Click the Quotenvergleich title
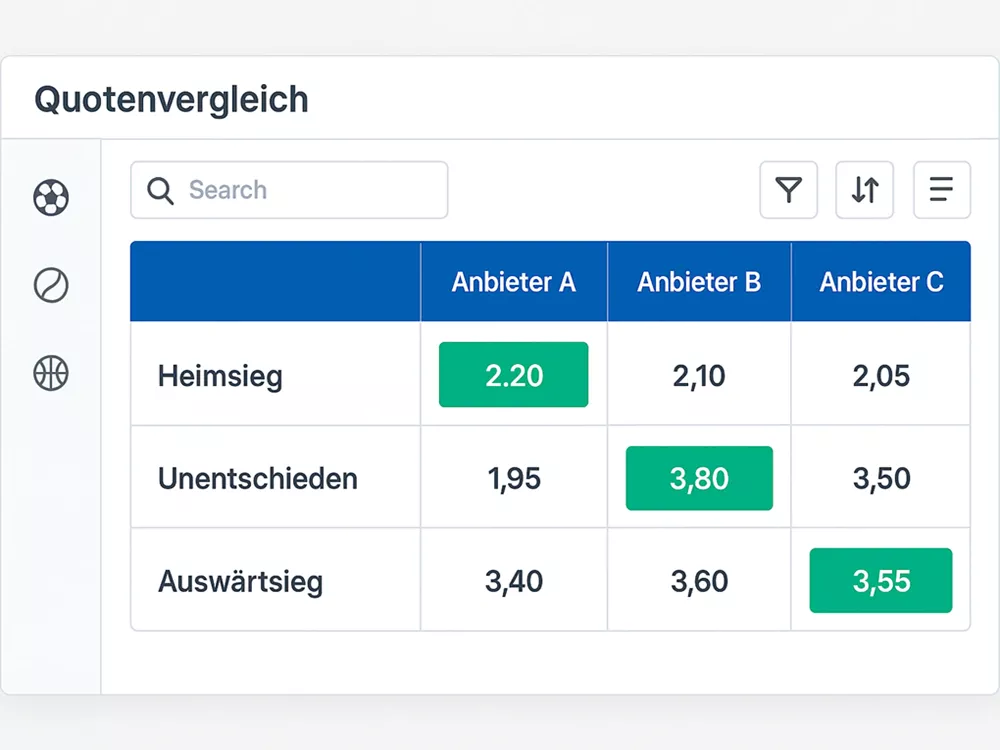Screen dimensions: 1000x750 click(x=171, y=99)
